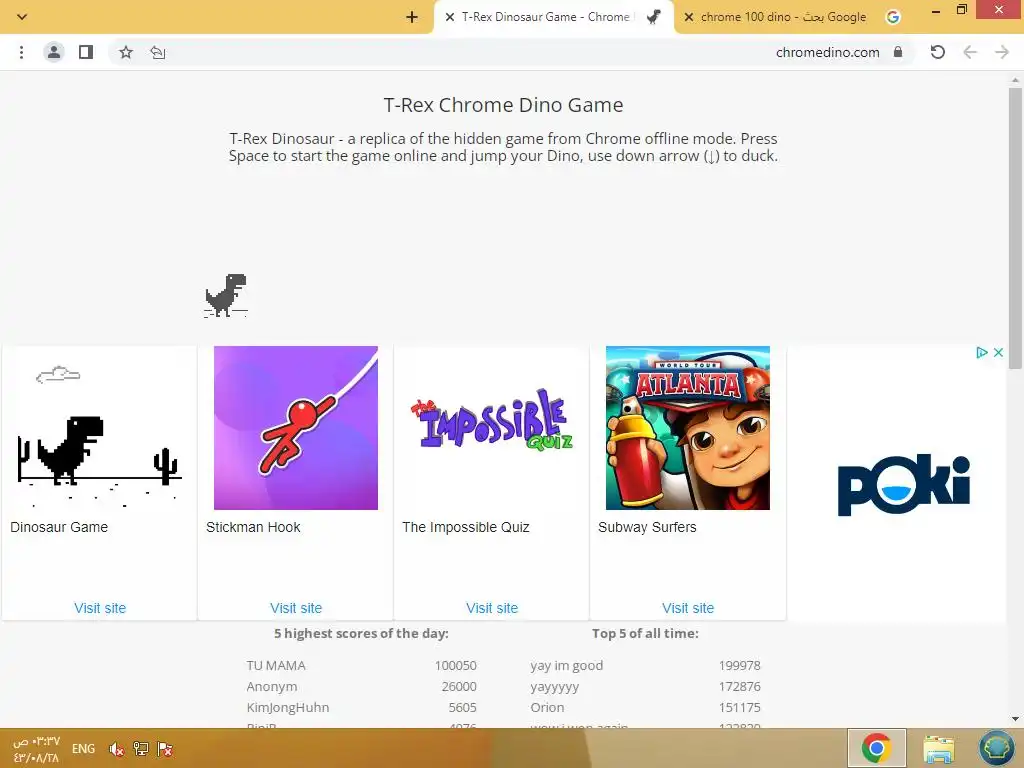Click the T-Rex dinosaur in game canvas
This screenshot has height=768, width=1024.
pyautogui.click(x=226, y=295)
